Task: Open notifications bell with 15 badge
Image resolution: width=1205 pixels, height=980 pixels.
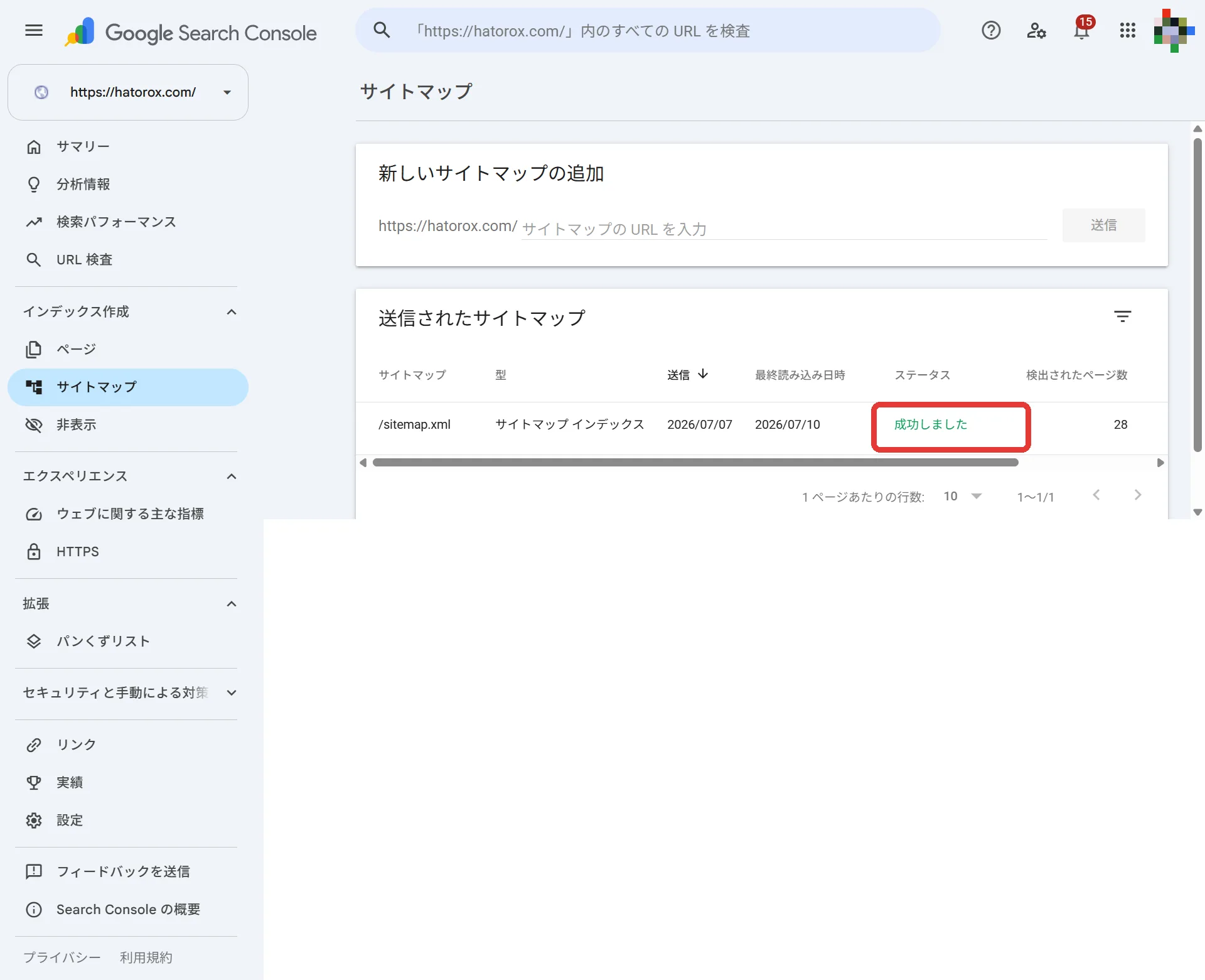Action: (1083, 28)
